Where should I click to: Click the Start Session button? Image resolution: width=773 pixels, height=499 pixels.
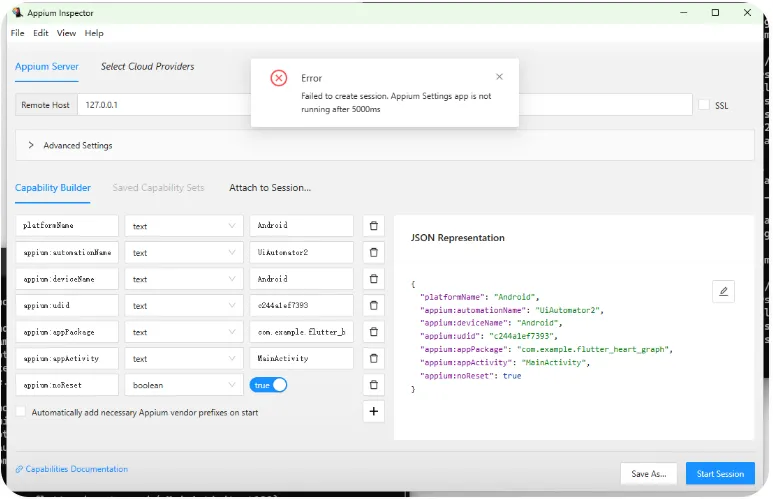click(720, 473)
